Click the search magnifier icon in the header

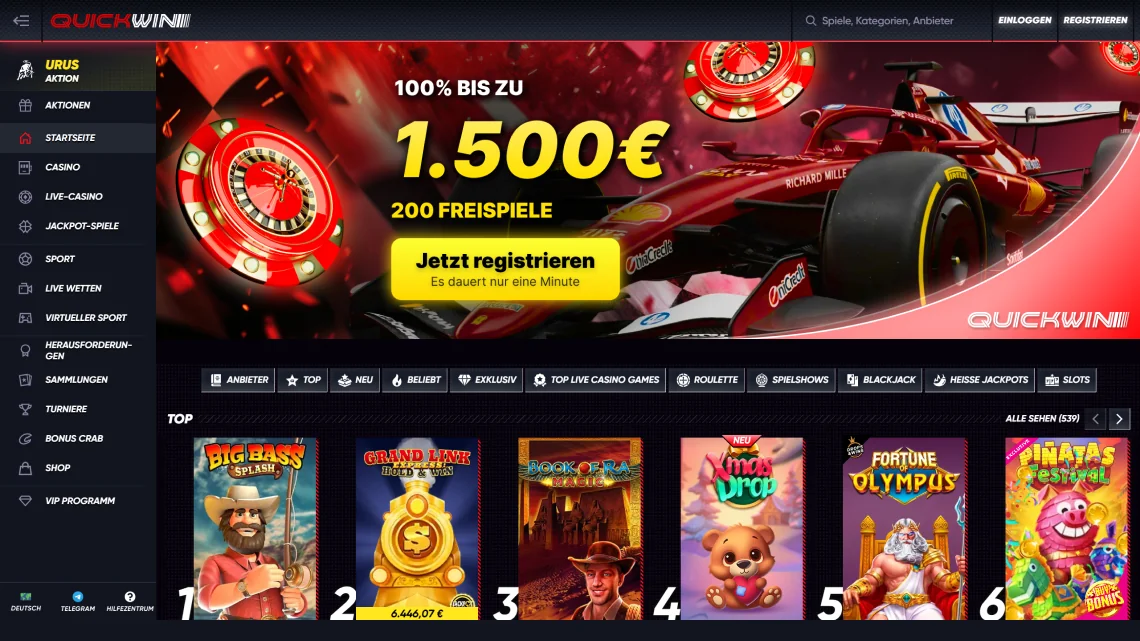pyautogui.click(x=811, y=20)
